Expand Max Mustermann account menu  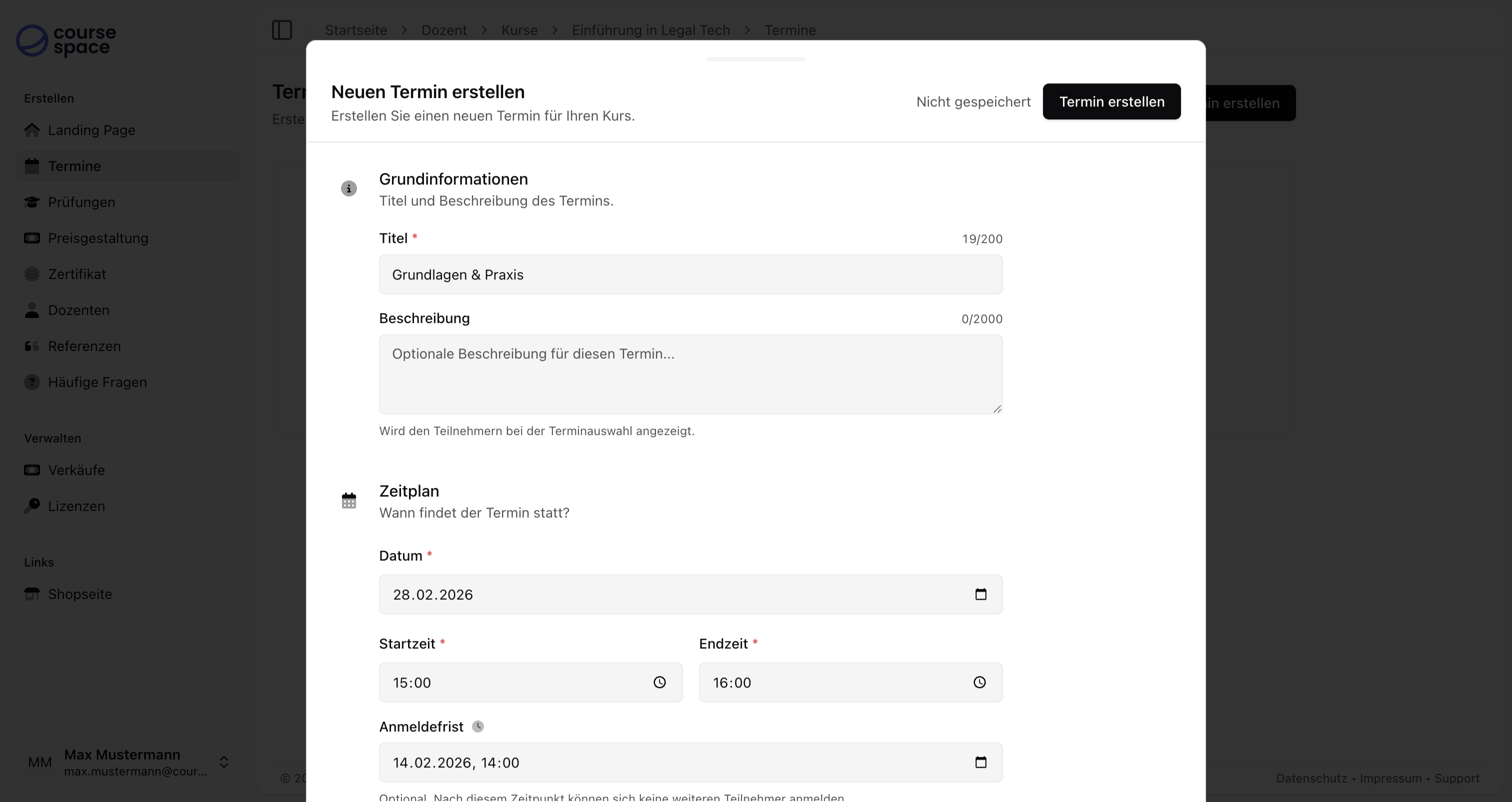pyautogui.click(x=223, y=762)
